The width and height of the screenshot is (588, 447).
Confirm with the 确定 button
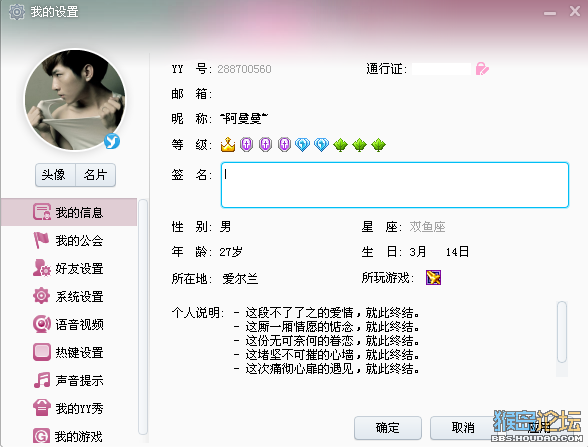click(388, 428)
